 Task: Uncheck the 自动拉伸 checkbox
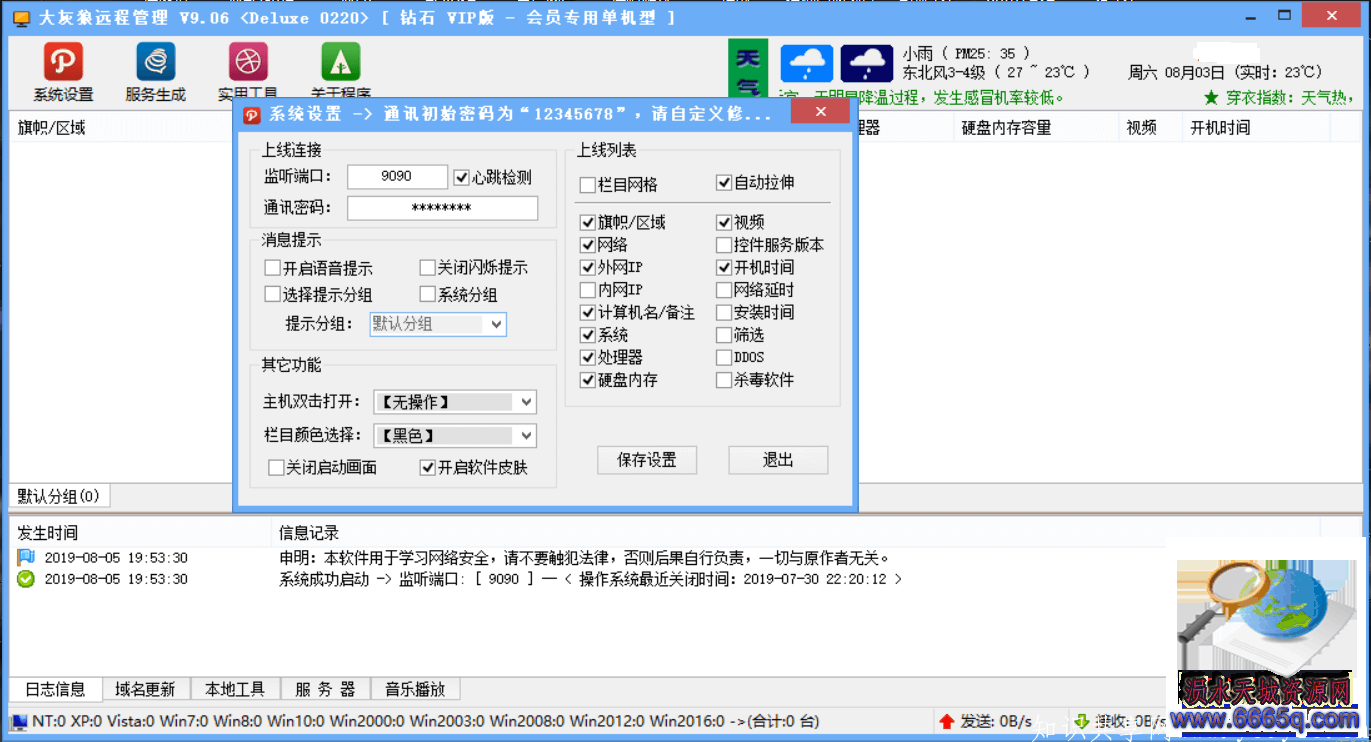click(724, 183)
